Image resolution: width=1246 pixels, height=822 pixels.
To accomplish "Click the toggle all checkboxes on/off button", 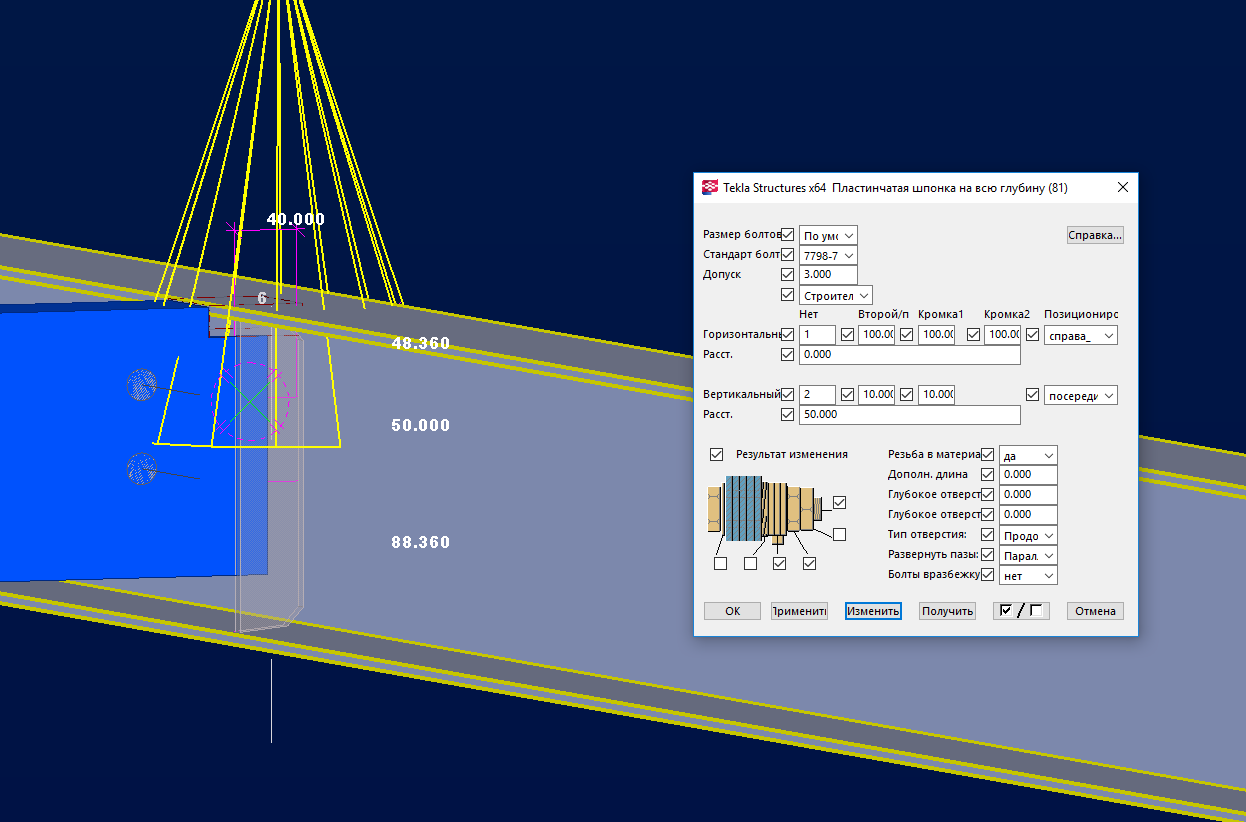I will (1020, 611).
